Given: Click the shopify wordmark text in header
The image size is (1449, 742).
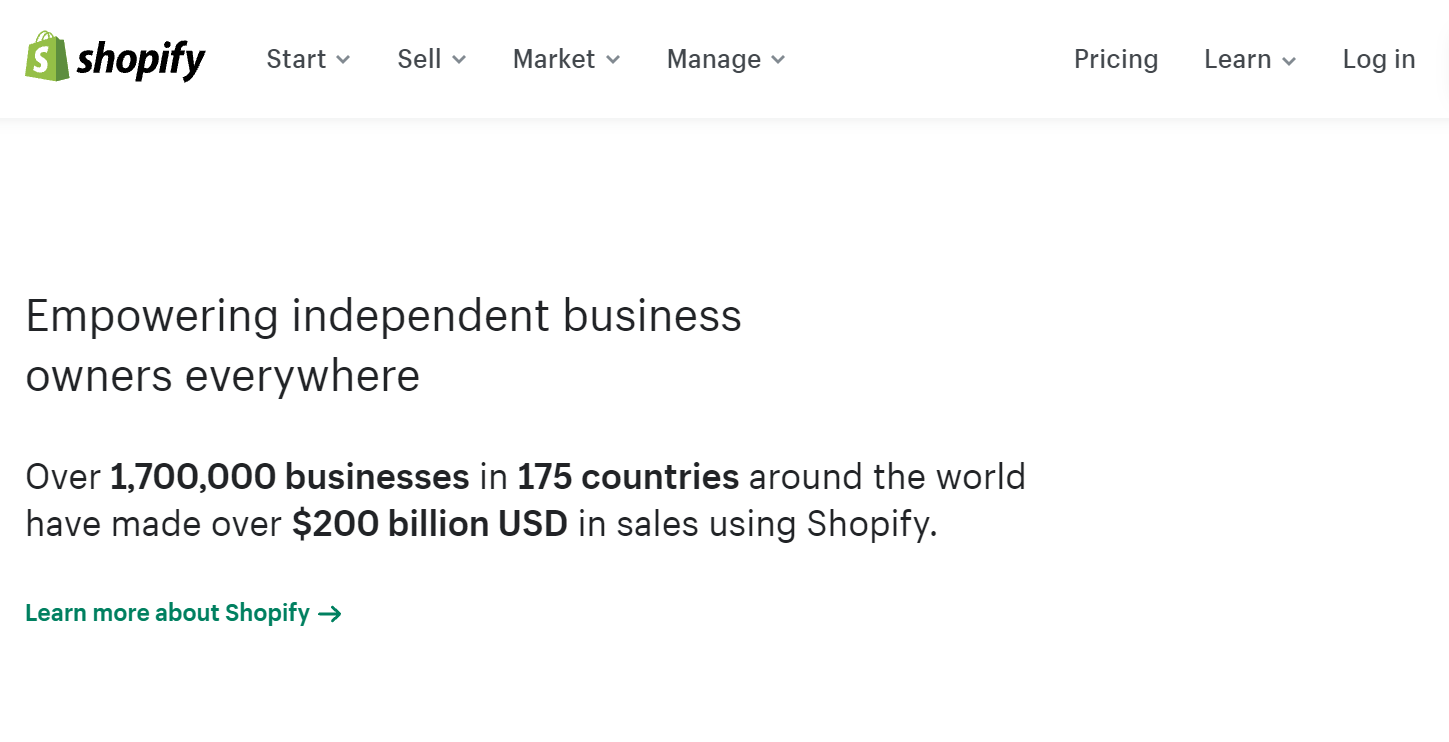Looking at the screenshot, I should click(x=141, y=60).
